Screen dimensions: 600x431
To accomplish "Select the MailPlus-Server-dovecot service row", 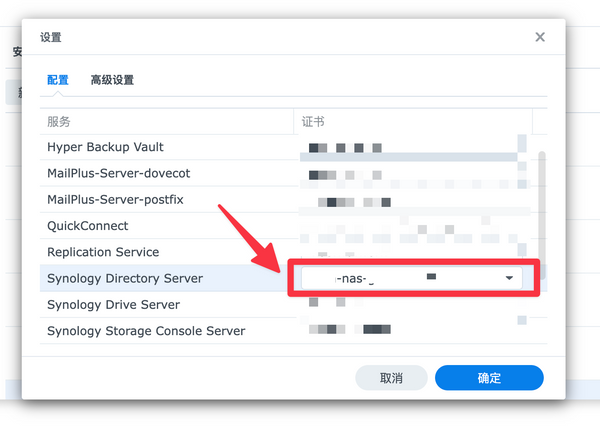I will coord(118,173).
